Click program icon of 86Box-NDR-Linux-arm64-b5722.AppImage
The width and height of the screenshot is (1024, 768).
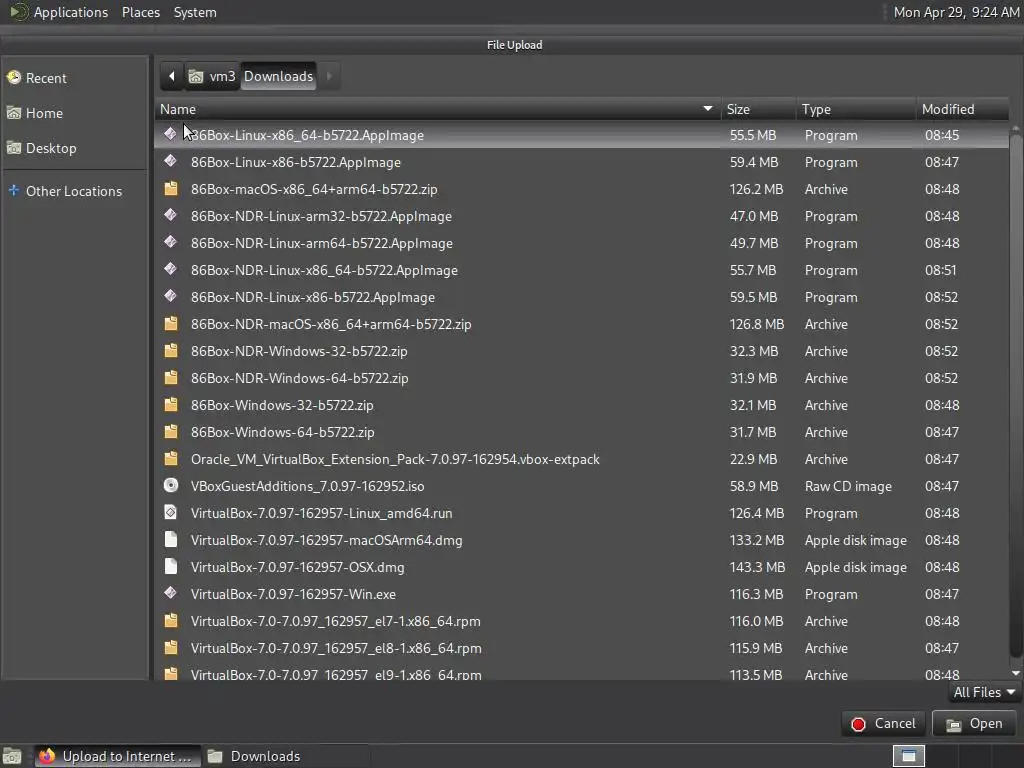170,242
